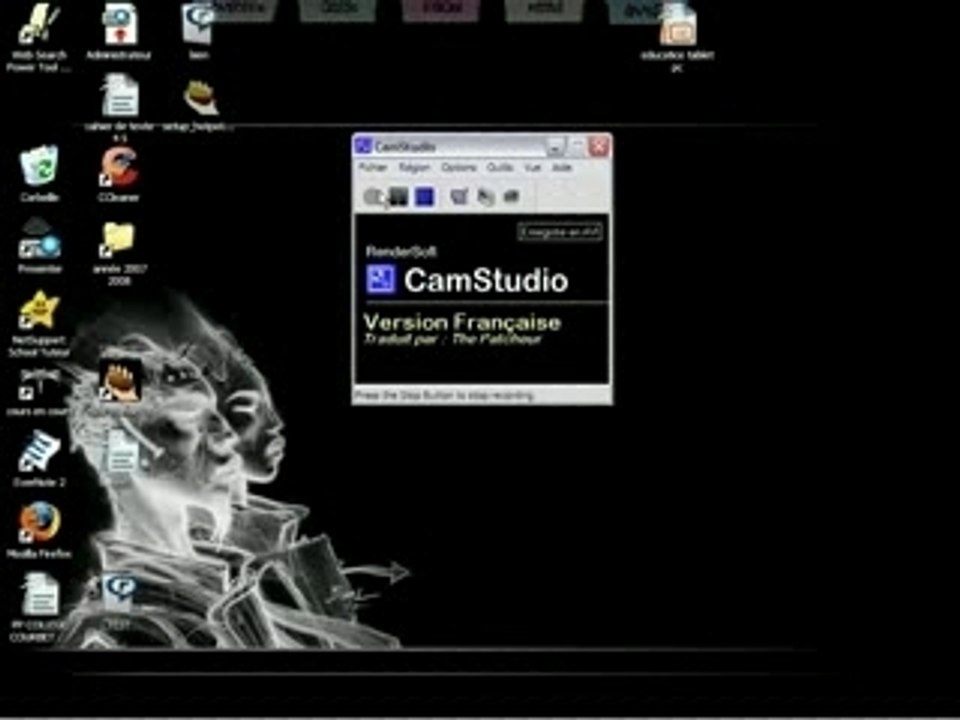This screenshot has width=960, height=720.
Task: Open the Vue menu
Action: click(533, 167)
